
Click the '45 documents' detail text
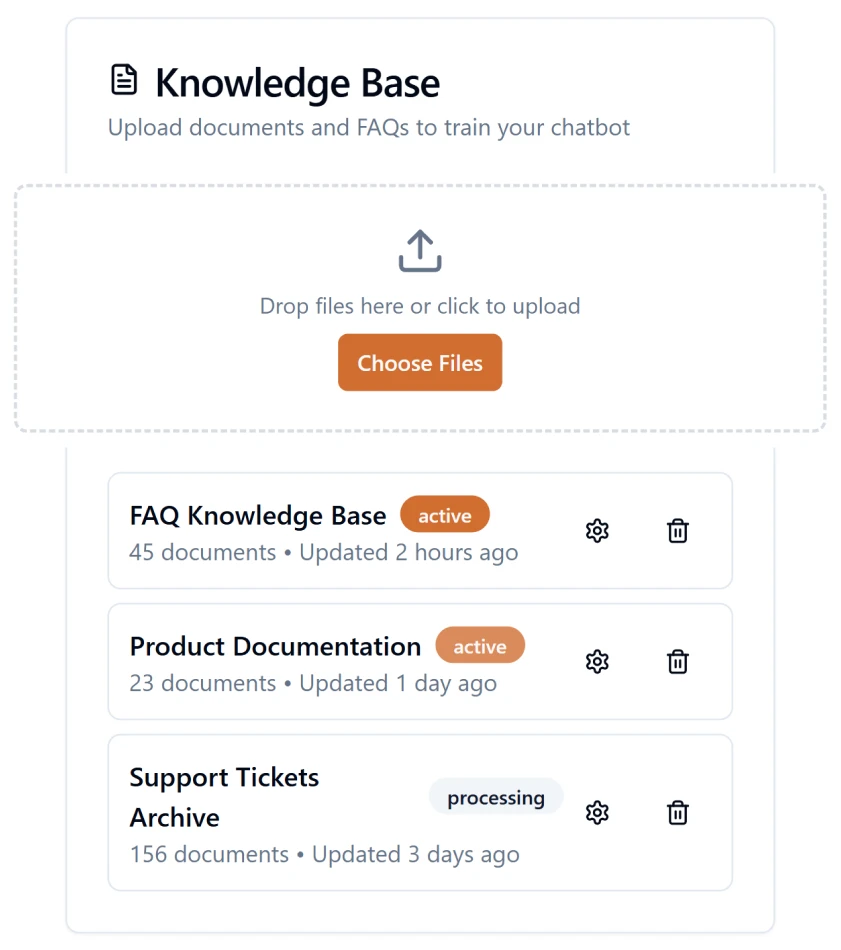pos(202,552)
